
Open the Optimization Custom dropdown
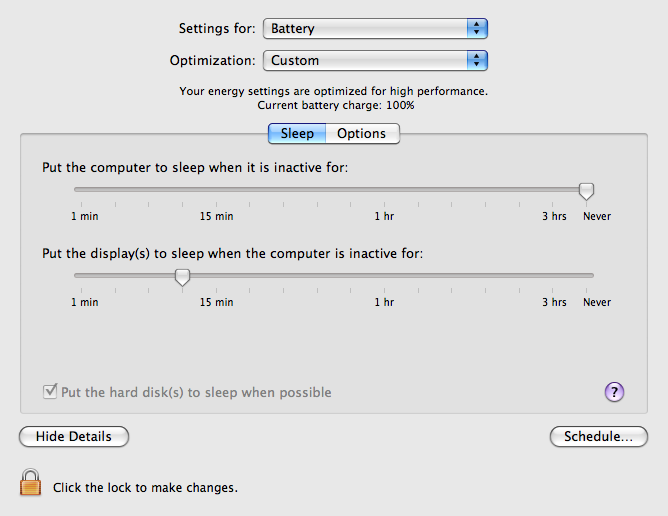click(375, 61)
